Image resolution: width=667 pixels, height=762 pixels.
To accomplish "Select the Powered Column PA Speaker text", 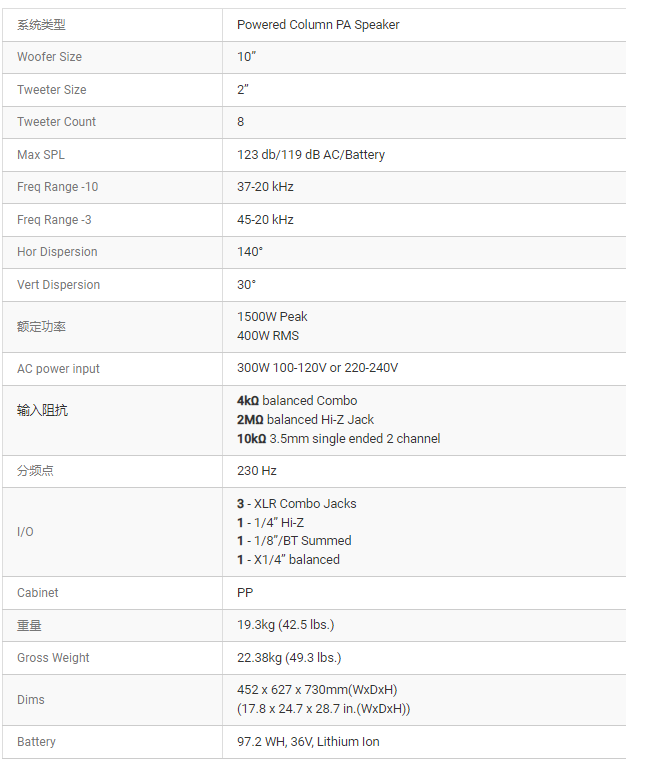I will click(x=318, y=25).
